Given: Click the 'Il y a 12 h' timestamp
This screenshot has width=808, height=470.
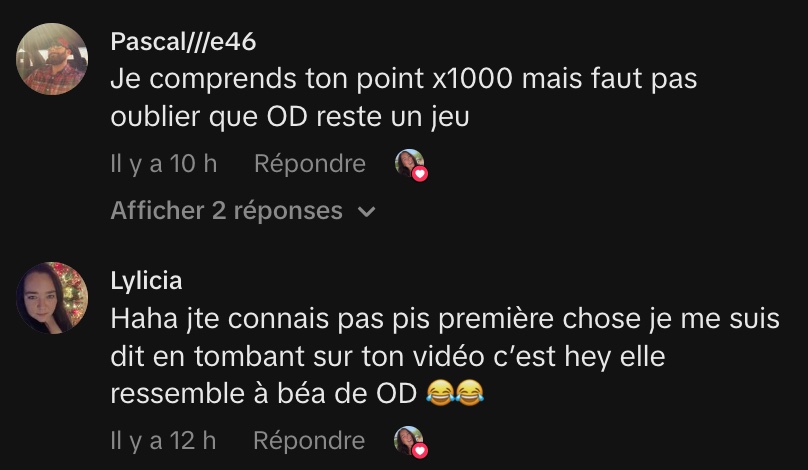Looking at the screenshot, I should pyautogui.click(x=163, y=441).
